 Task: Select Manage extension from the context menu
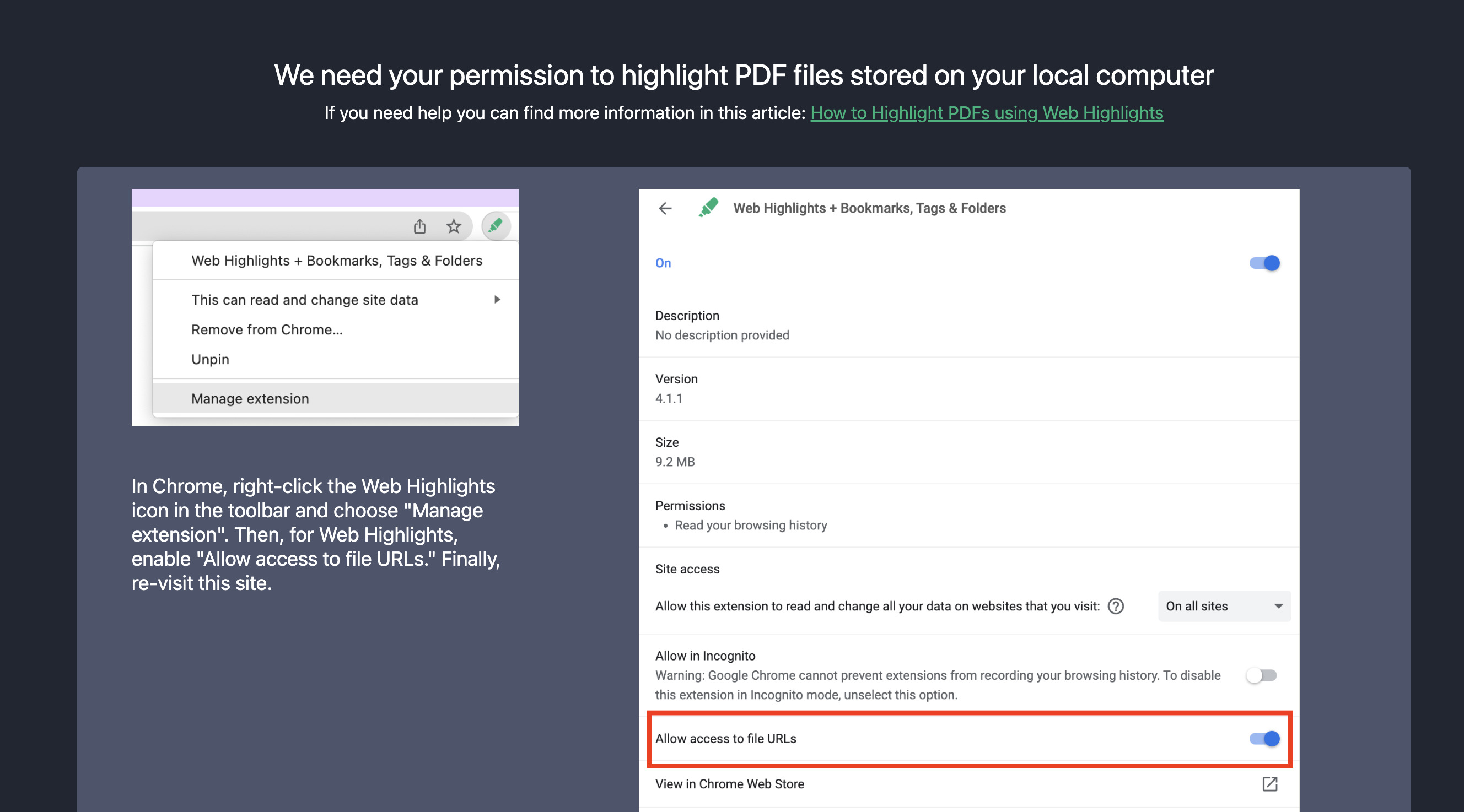click(x=250, y=399)
